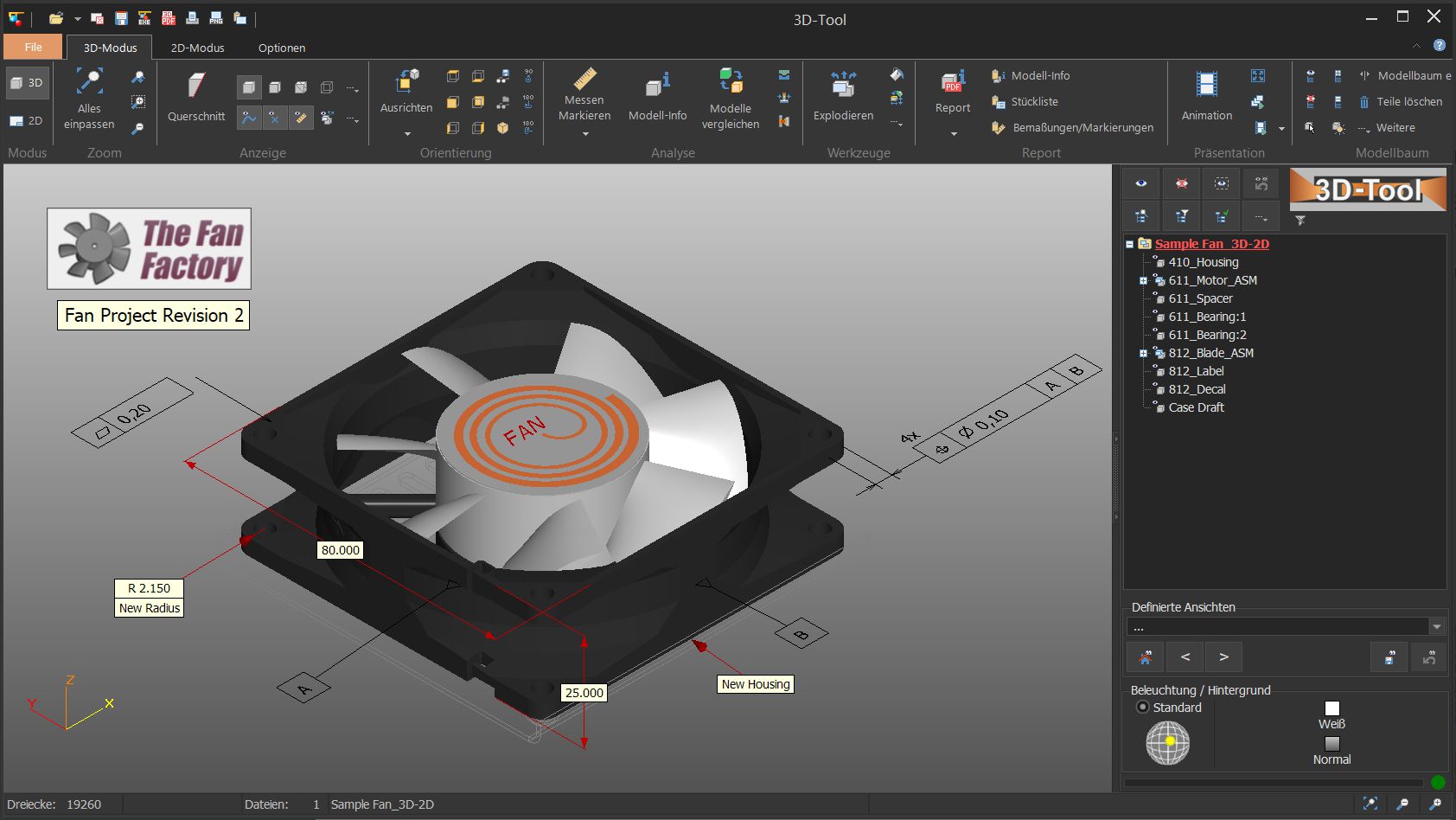Click the Modell-Info tool in the Analyse group
This screenshot has height=820, width=1456.
[x=657, y=95]
